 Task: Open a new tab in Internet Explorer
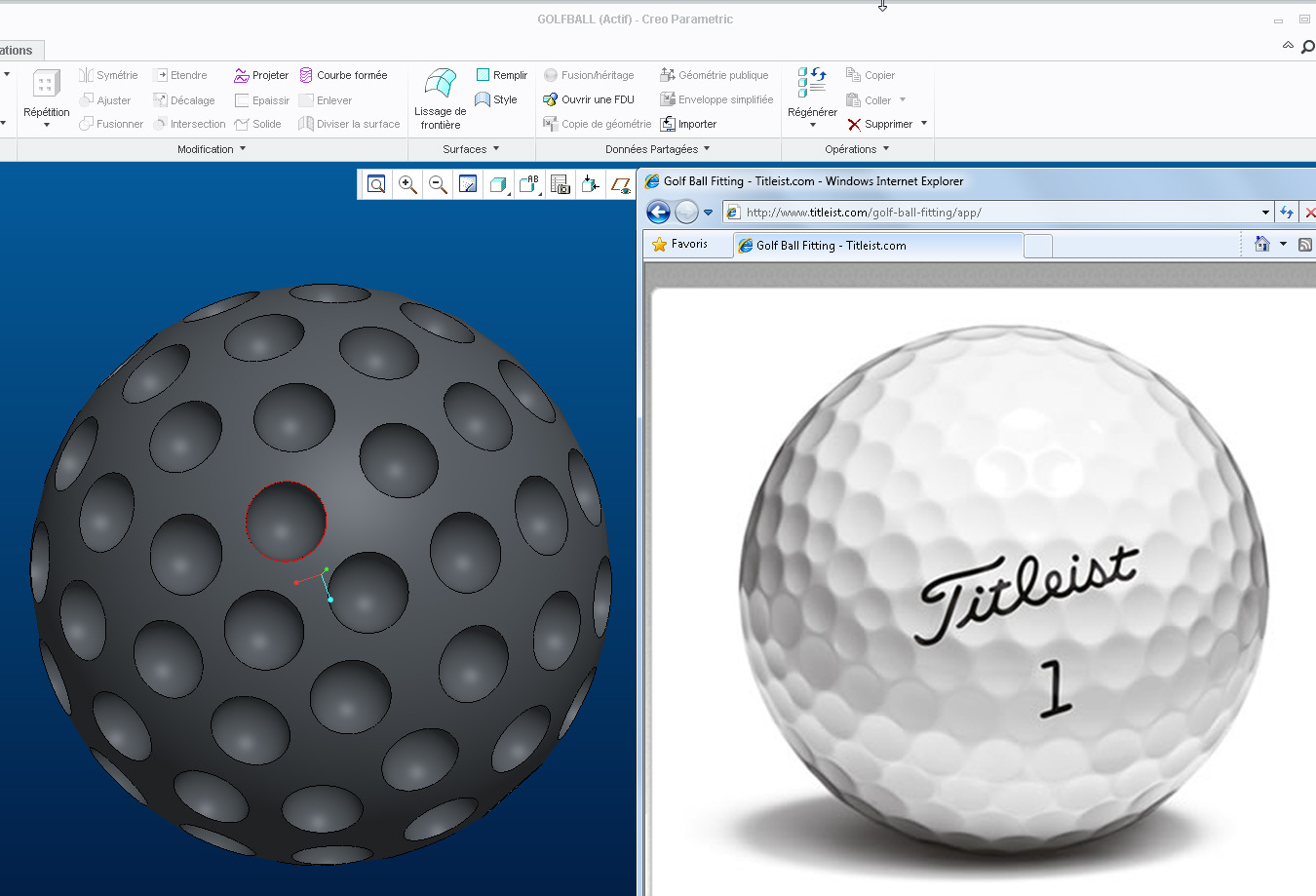(1038, 246)
